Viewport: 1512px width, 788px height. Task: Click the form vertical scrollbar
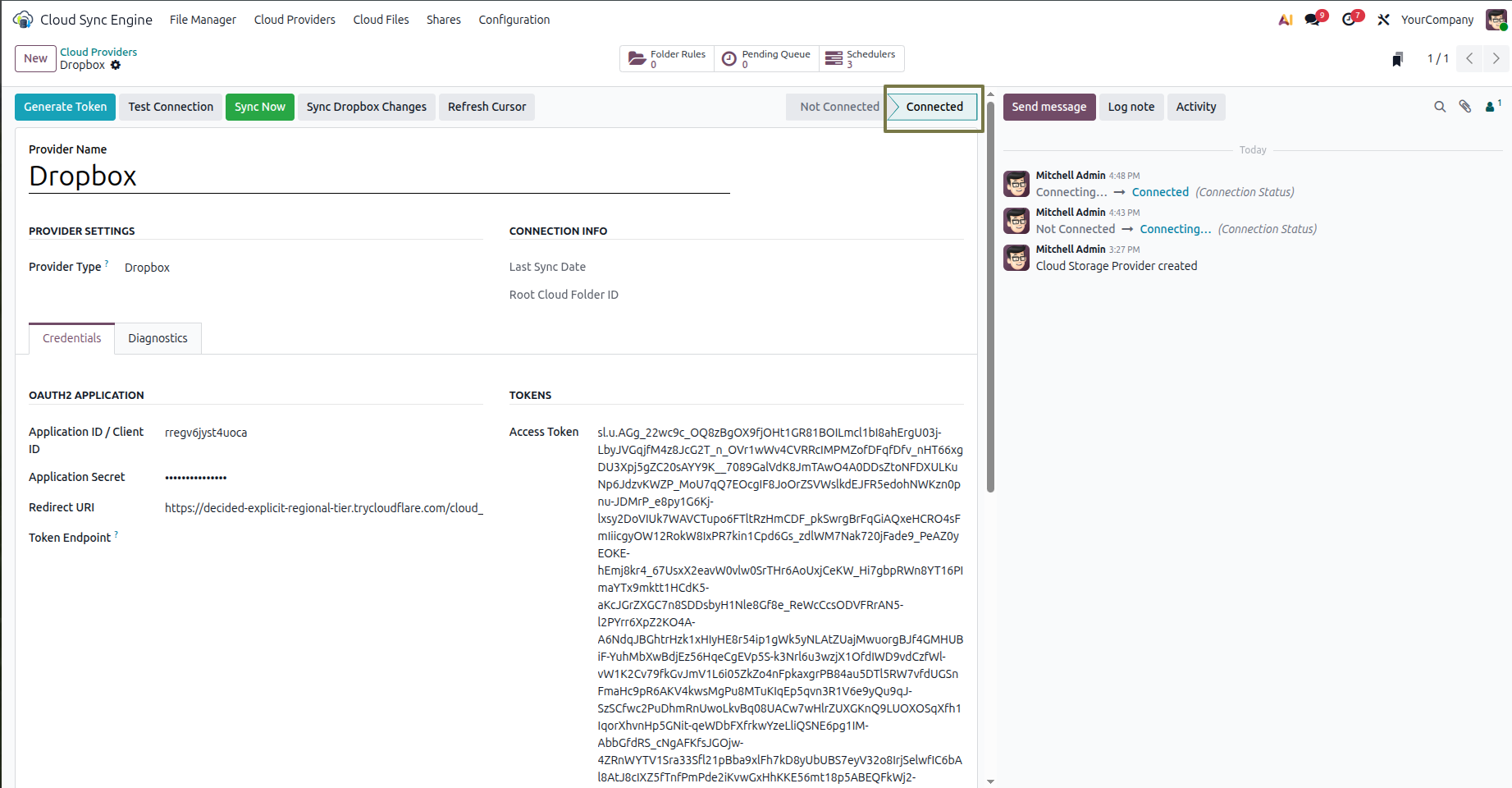coord(990,295)
